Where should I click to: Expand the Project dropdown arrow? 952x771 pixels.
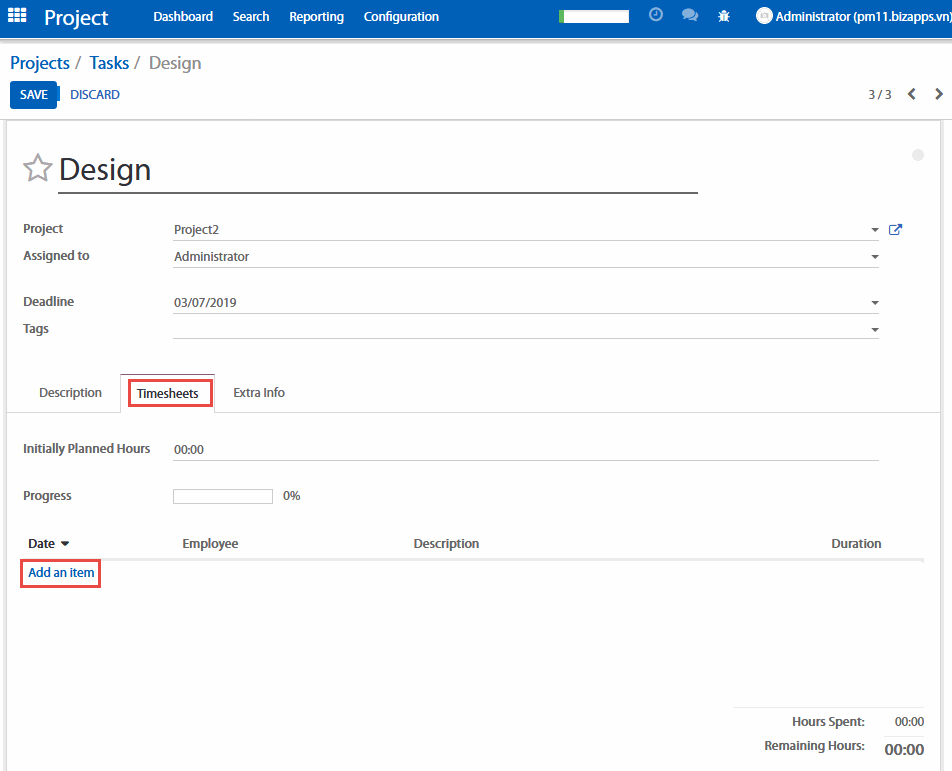click(x=875, y=230)
